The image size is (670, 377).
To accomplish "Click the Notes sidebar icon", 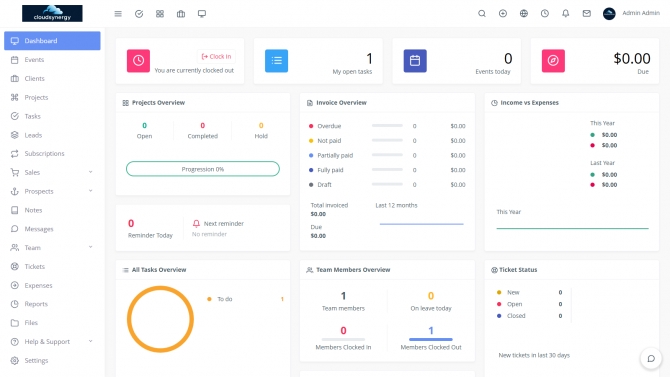I will [x=15, y=210].
